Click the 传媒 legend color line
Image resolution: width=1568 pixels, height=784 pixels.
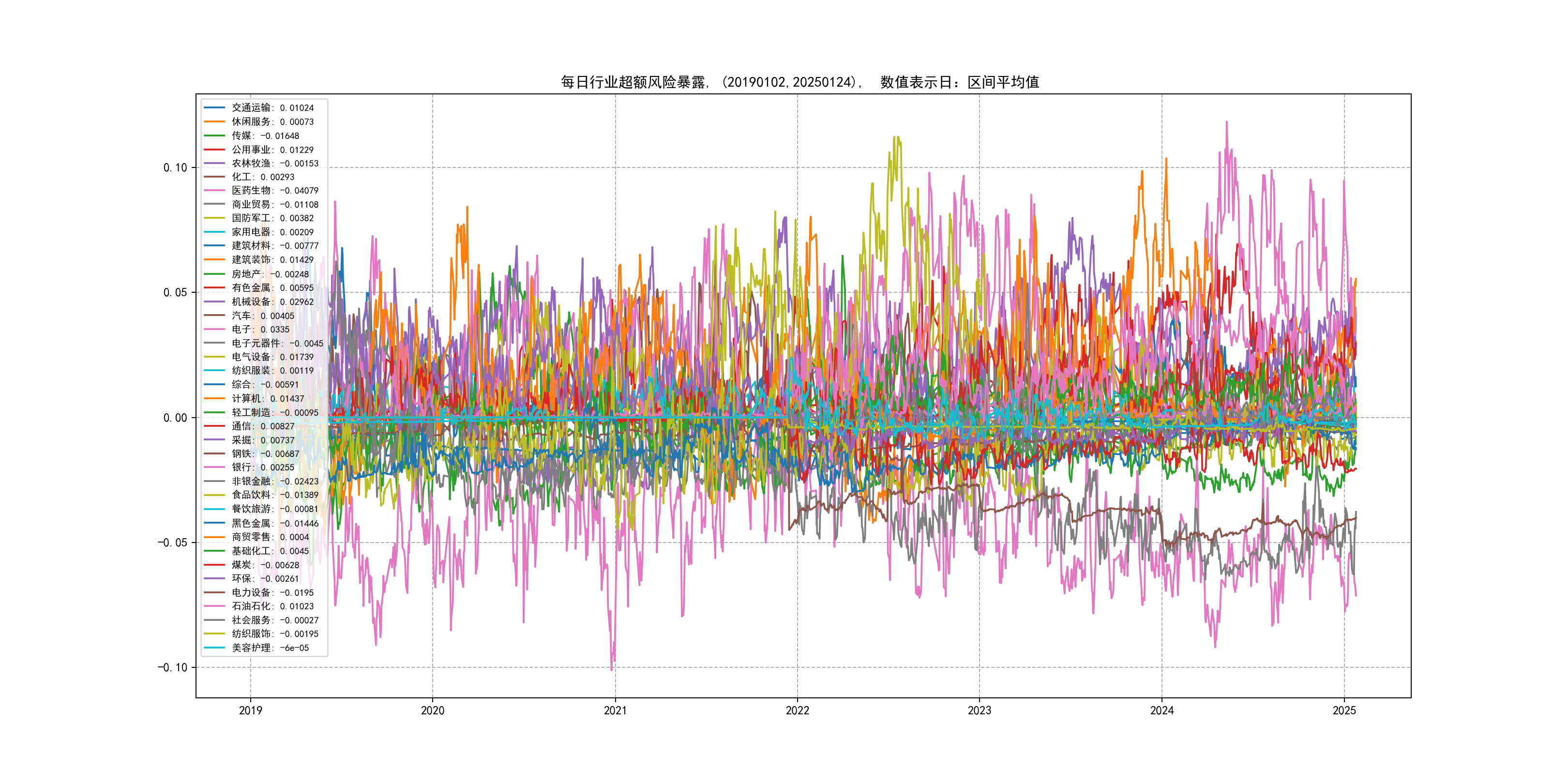pyautogui.click(x=214, y=136)
